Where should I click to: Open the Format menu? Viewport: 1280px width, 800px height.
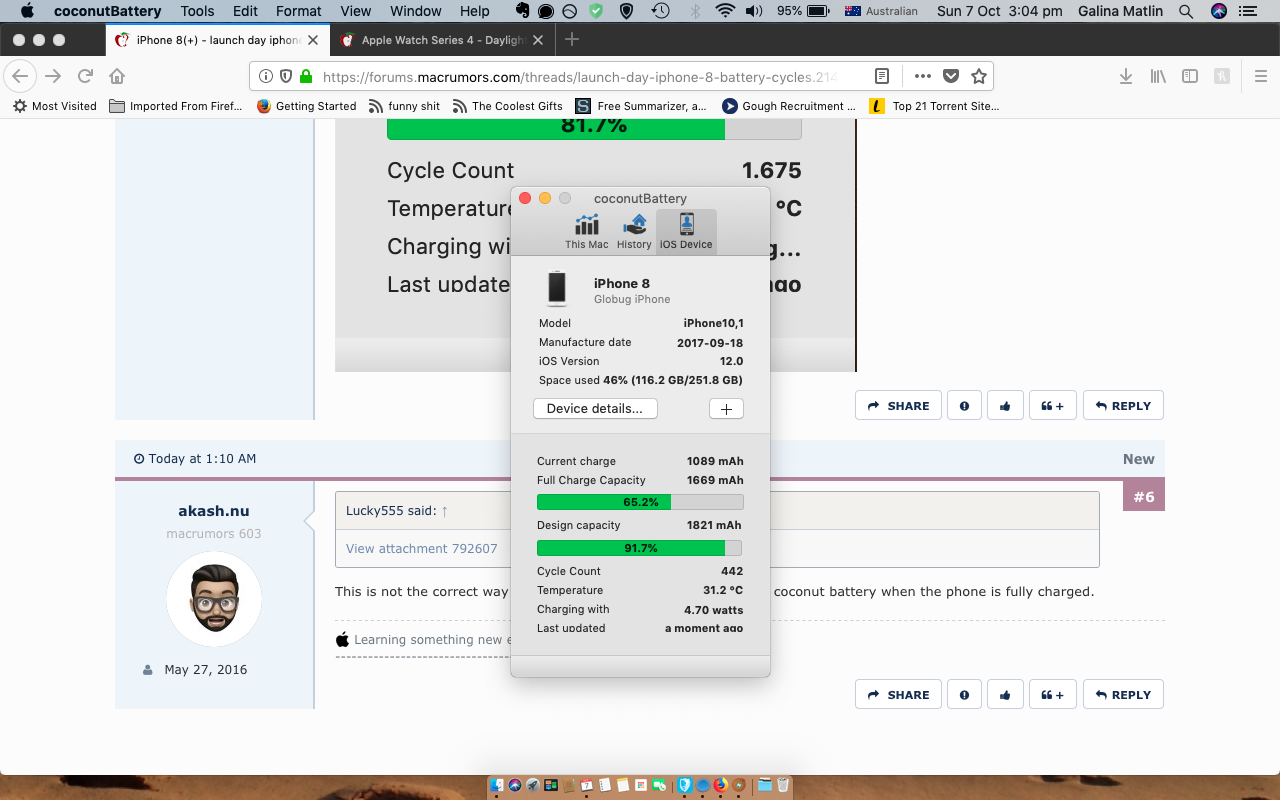pyautogui.click(x=298, y=11)
